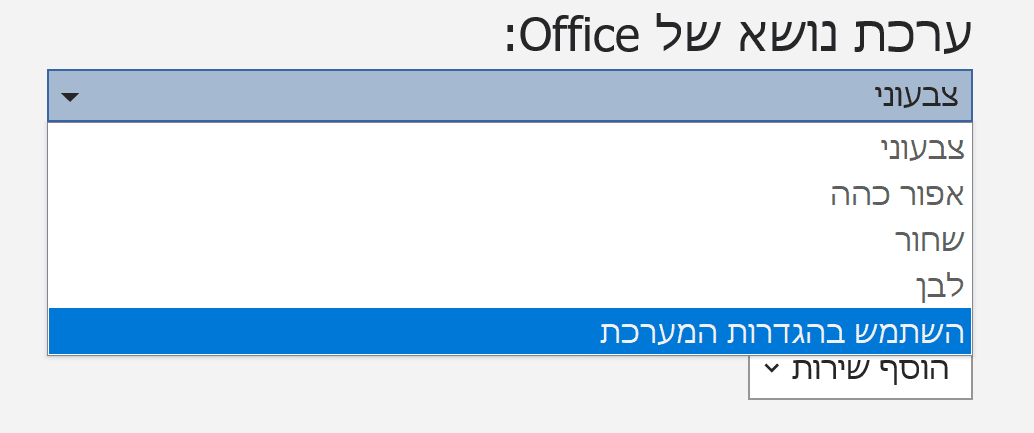Select the לבן theme option
The height and width of the screenshot is (433, 1034).
[939, 286]
